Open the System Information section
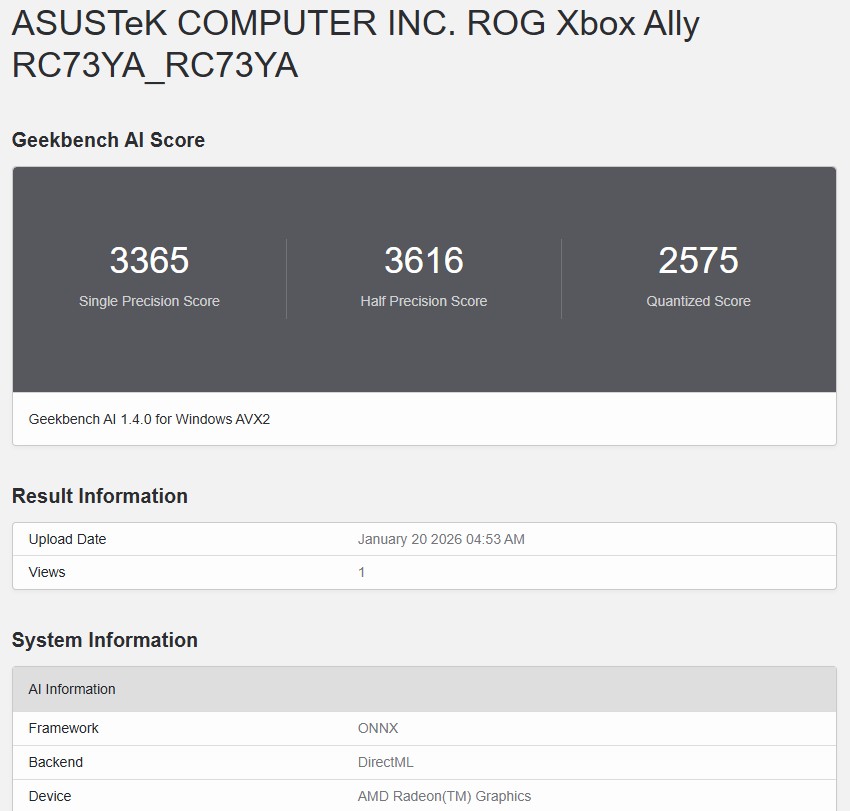 coord(103,640)
